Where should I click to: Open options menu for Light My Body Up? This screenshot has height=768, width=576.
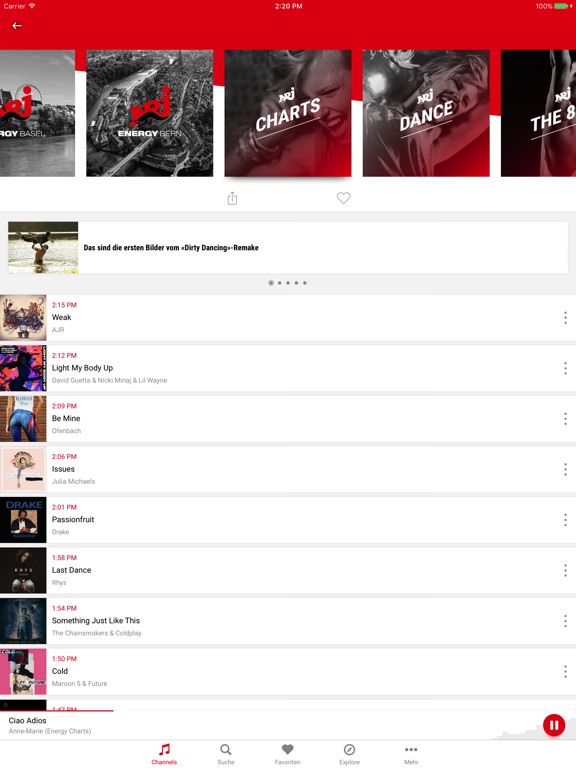point(565,368)
